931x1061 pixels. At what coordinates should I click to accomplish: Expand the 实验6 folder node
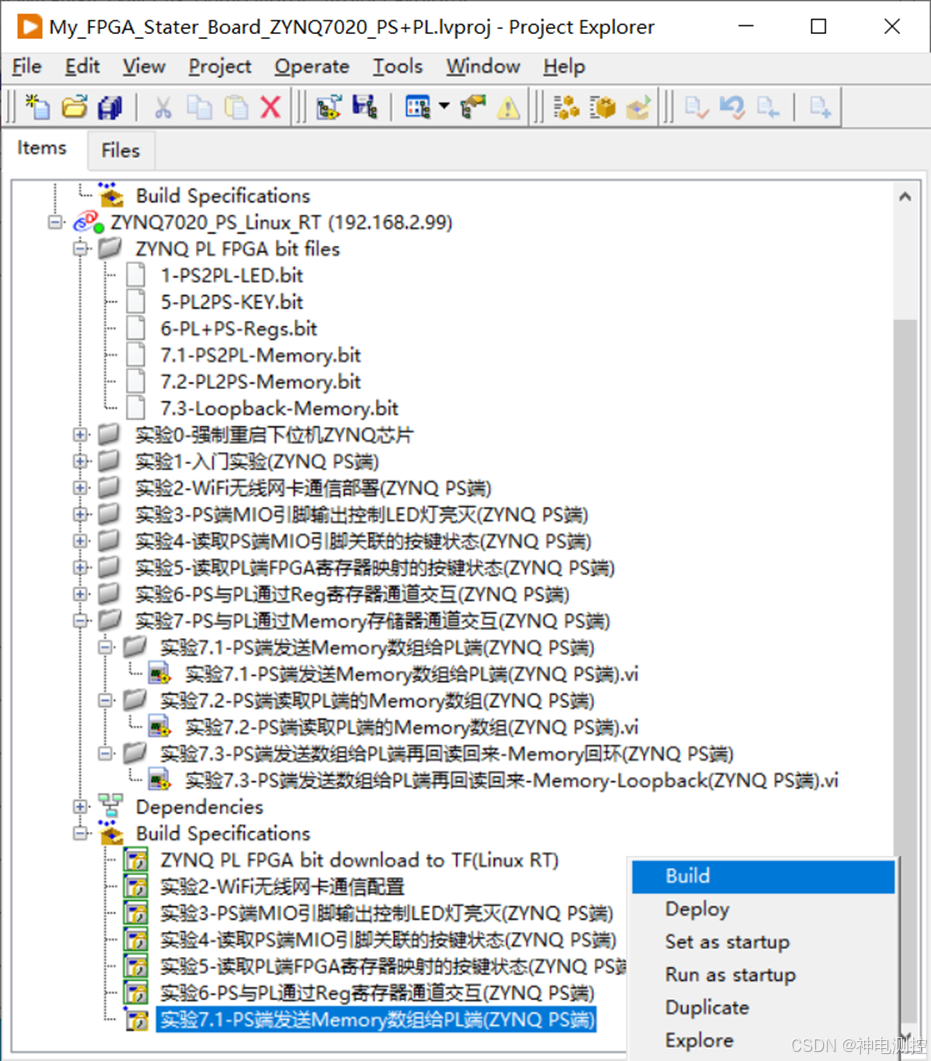(81, 594)
